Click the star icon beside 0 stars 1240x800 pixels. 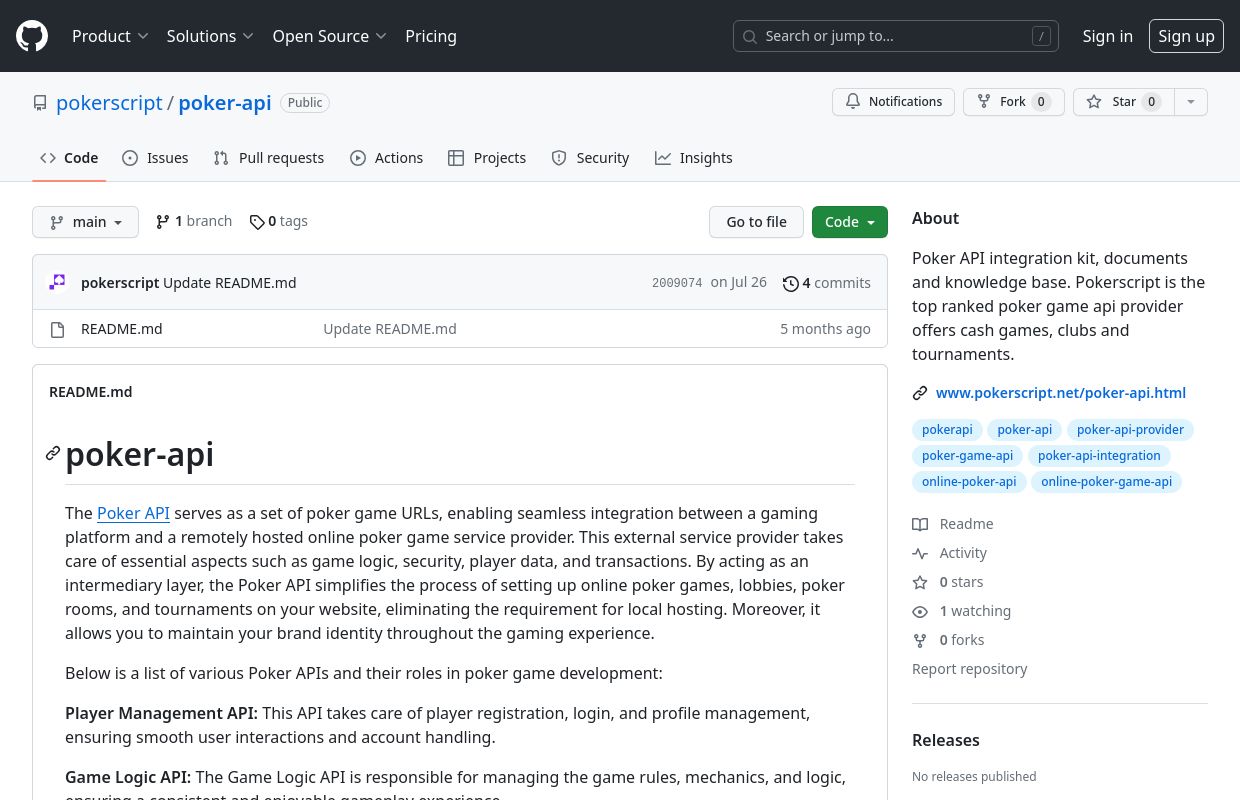920,582
